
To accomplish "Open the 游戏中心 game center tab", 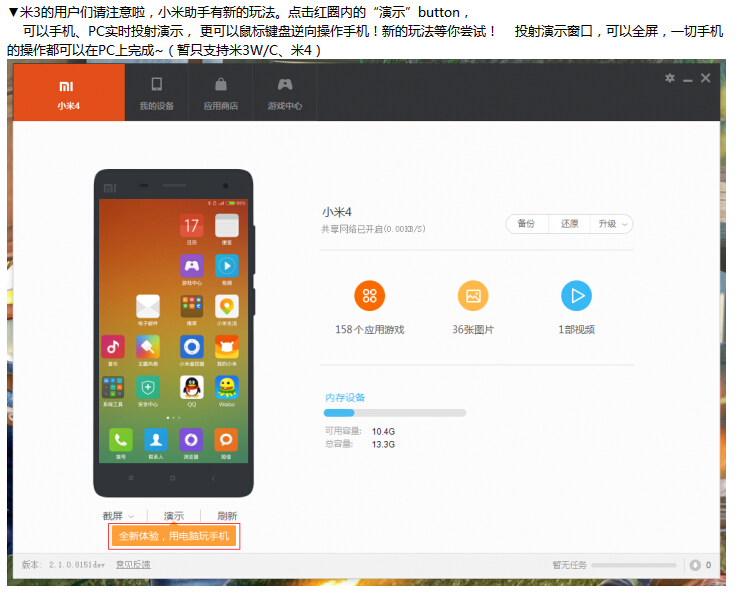I will pyautogui.click(x=285, y=93).
